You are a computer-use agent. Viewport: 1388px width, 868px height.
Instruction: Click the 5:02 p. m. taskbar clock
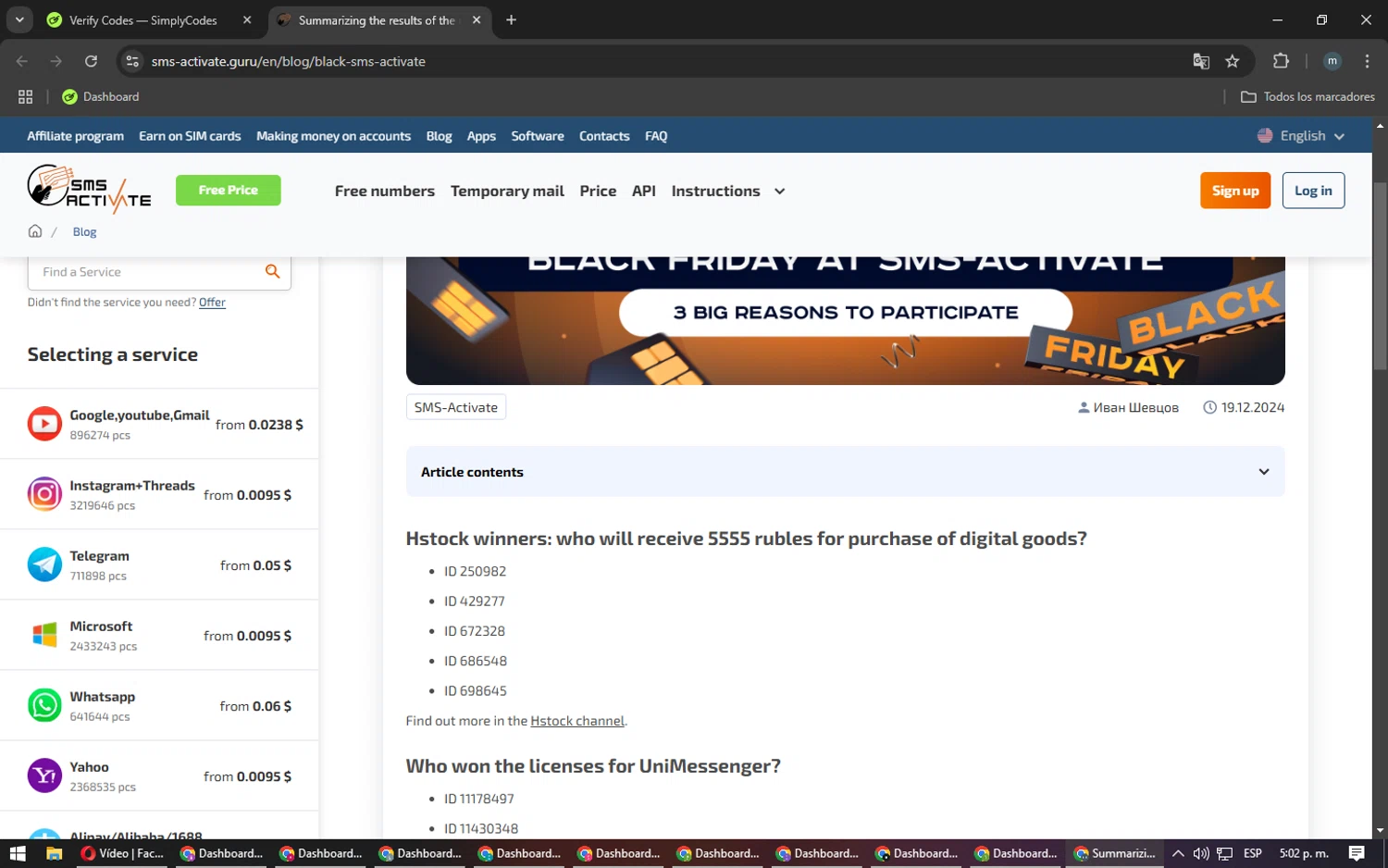(x=1303, y=853)
